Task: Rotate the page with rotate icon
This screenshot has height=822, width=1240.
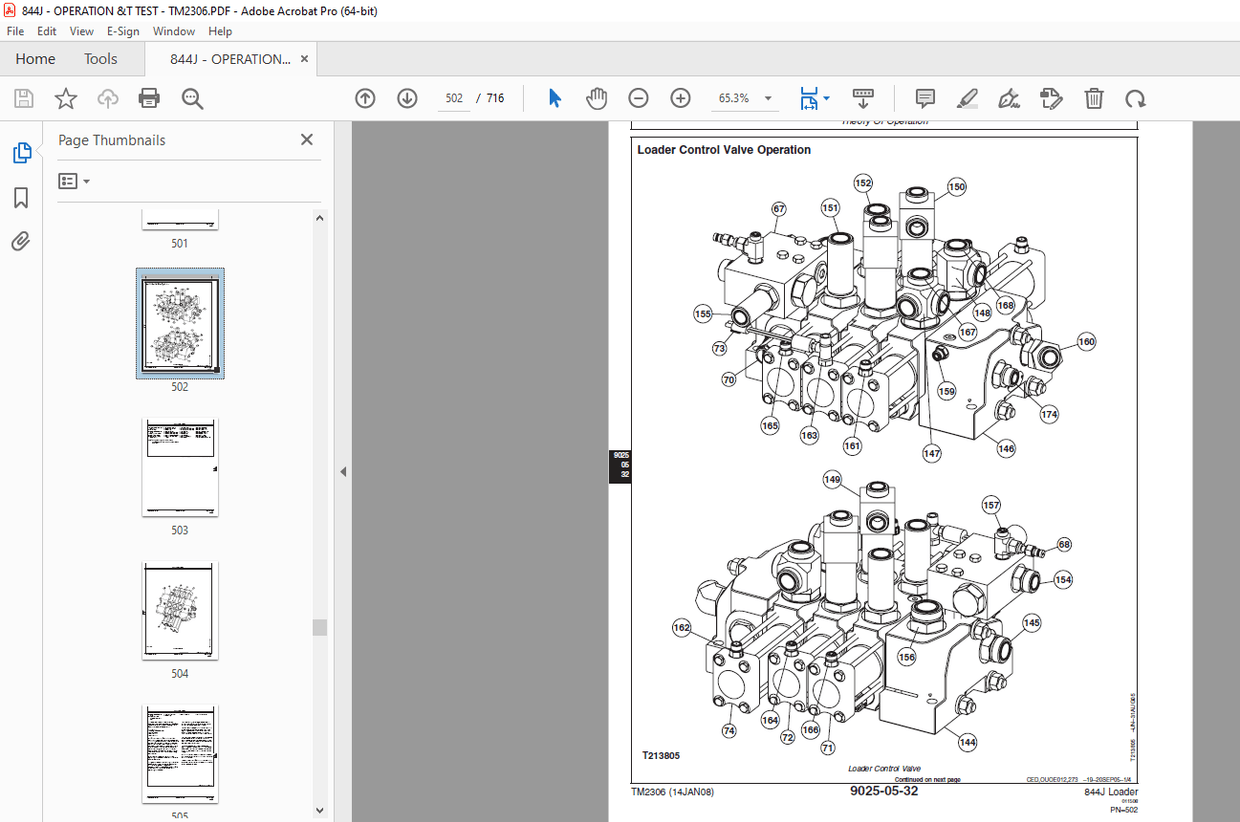Action: tap(1135, 98)
